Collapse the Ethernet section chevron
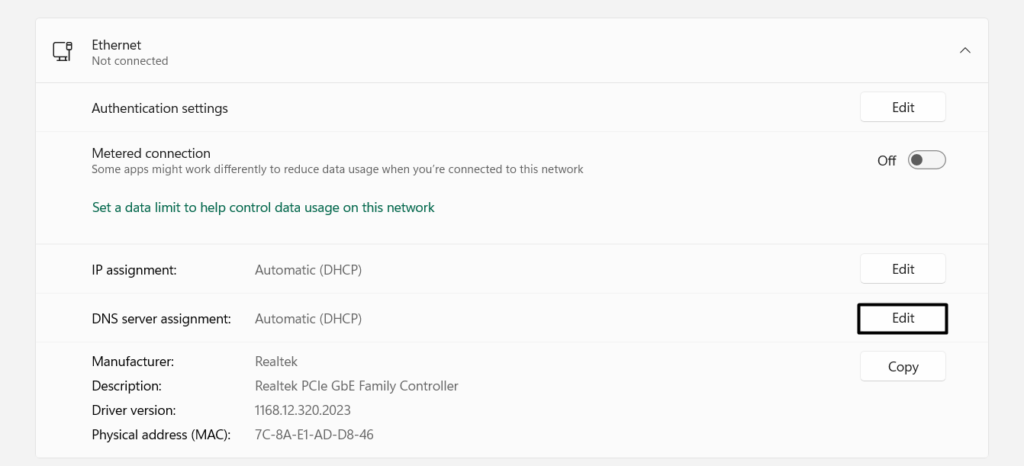The width and height of the screenshot is (1024, 466). [965, 51]
